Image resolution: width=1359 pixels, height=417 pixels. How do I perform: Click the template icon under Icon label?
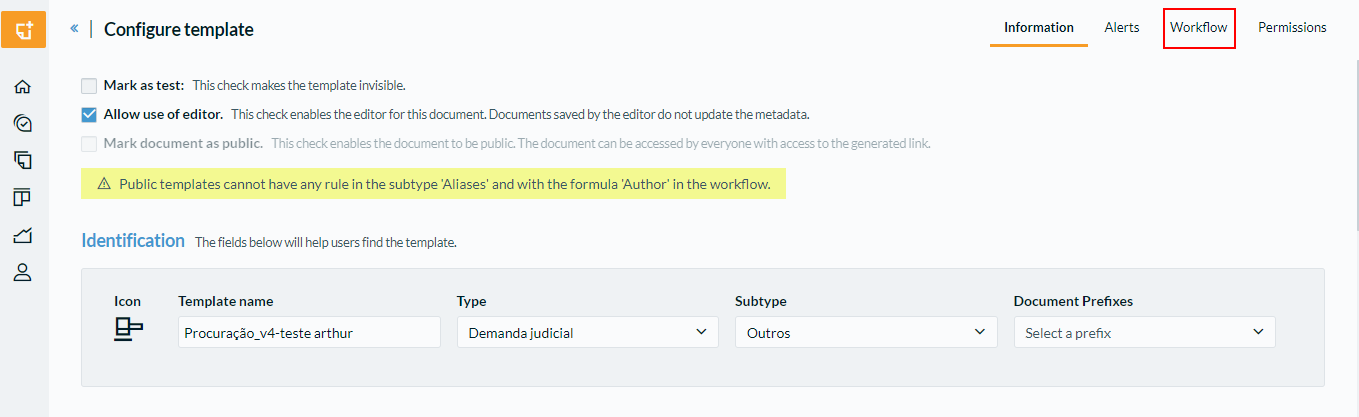(129, 329)
